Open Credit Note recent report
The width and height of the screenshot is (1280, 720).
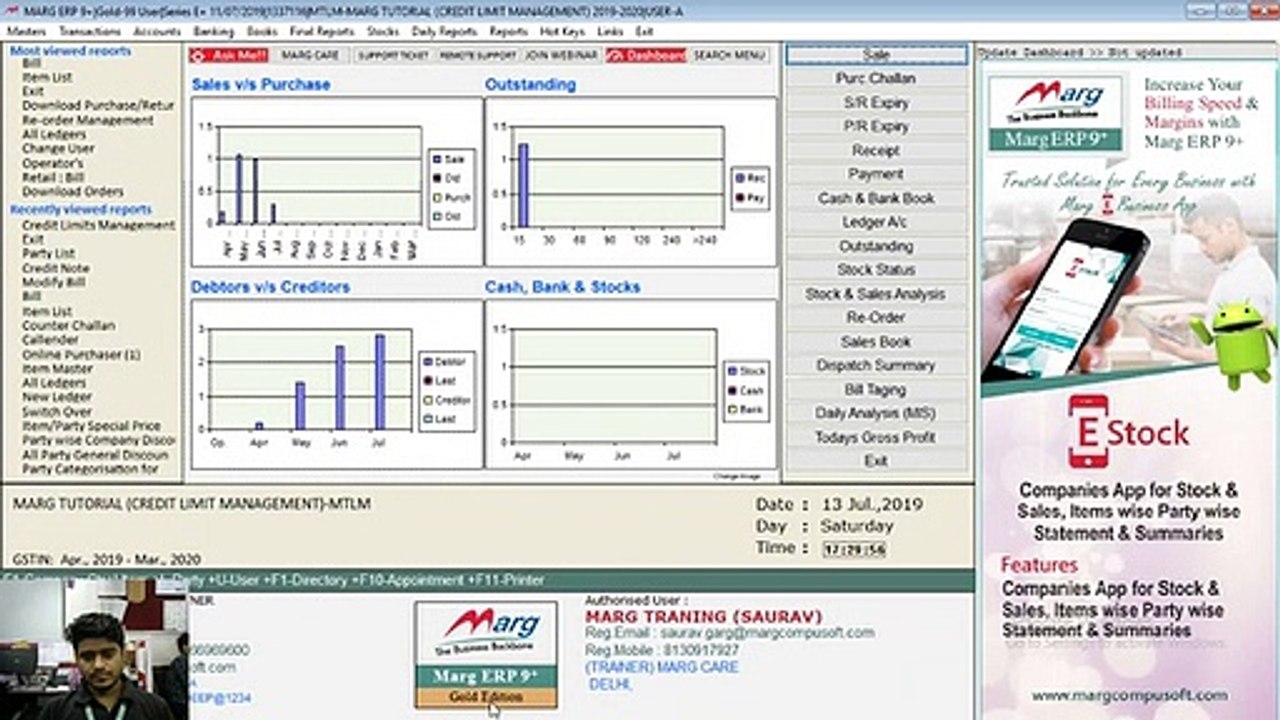56,268
